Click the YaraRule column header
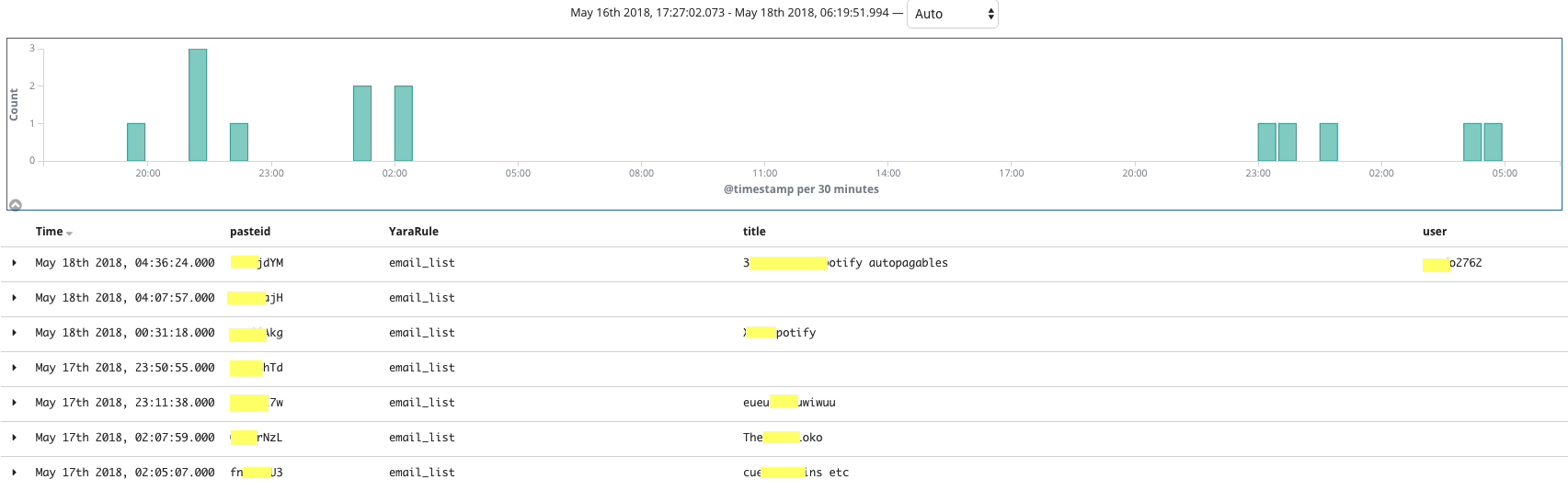Image resolution: width=1568 pixels, height=491 pixels. tap(414, 232)
